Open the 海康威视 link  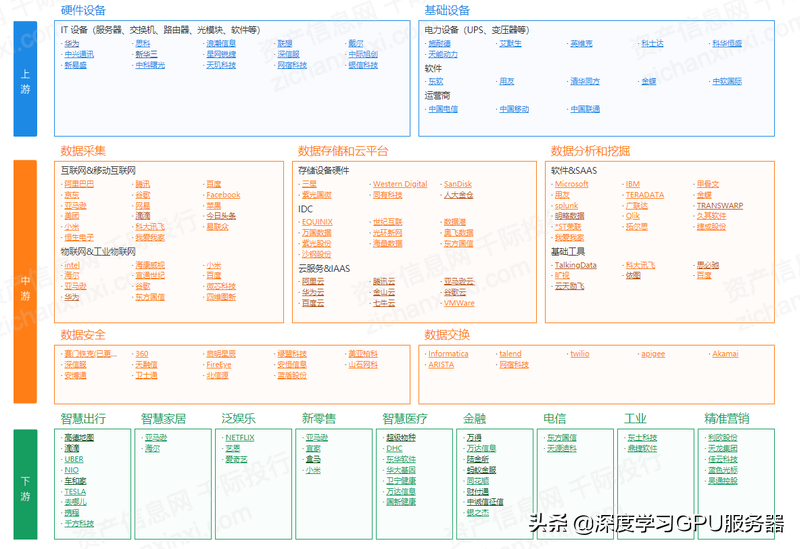click(x=150, y=265)
